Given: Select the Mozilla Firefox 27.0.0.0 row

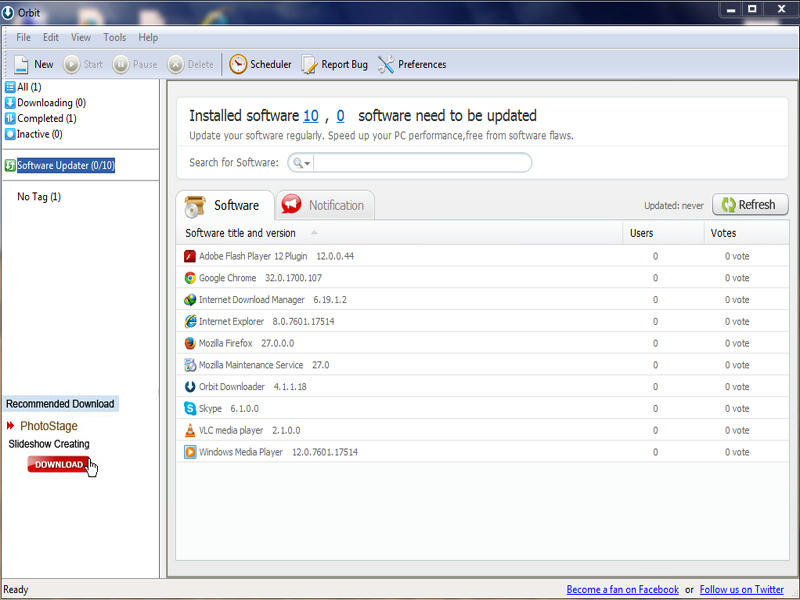Looking at the screenshot, I should click(482, 343).
